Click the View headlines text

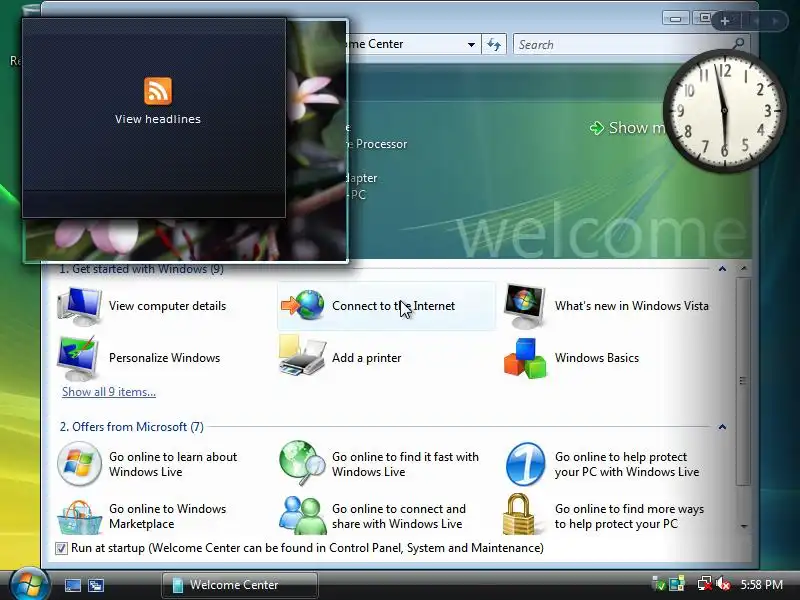(x=158, y=119)
